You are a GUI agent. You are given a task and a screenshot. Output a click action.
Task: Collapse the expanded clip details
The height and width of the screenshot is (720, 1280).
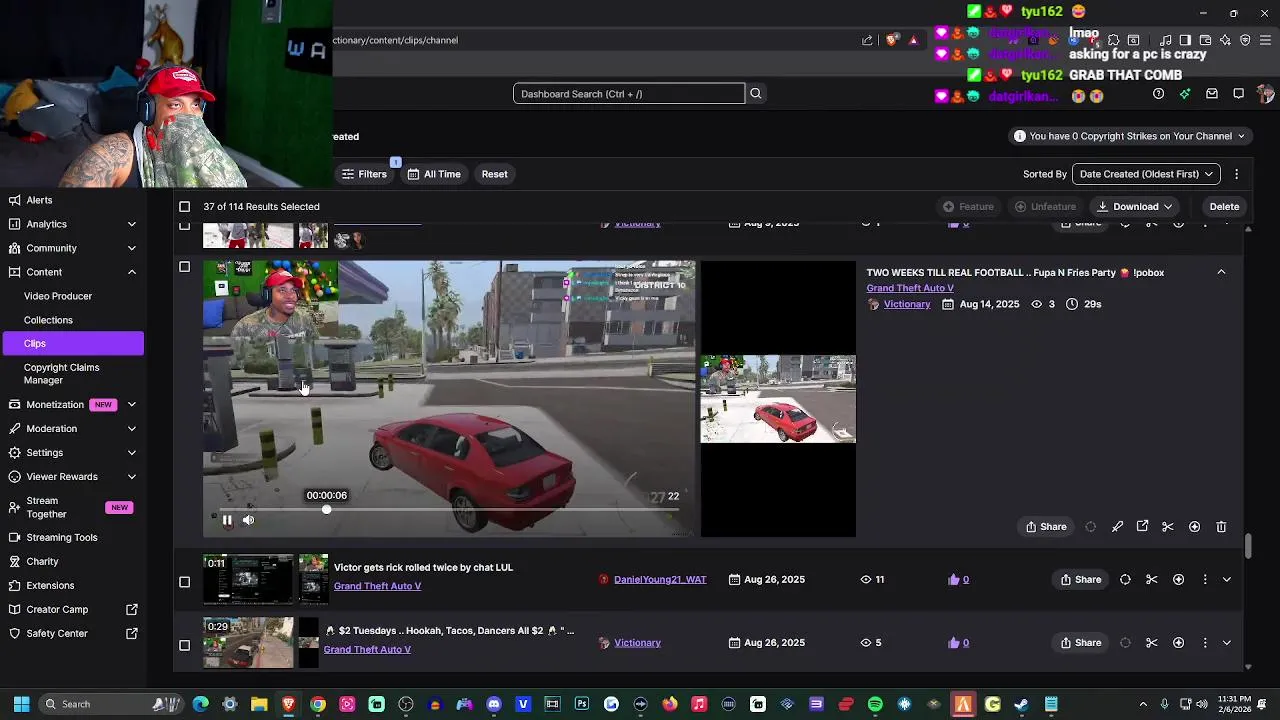[x=1221, y=272]
